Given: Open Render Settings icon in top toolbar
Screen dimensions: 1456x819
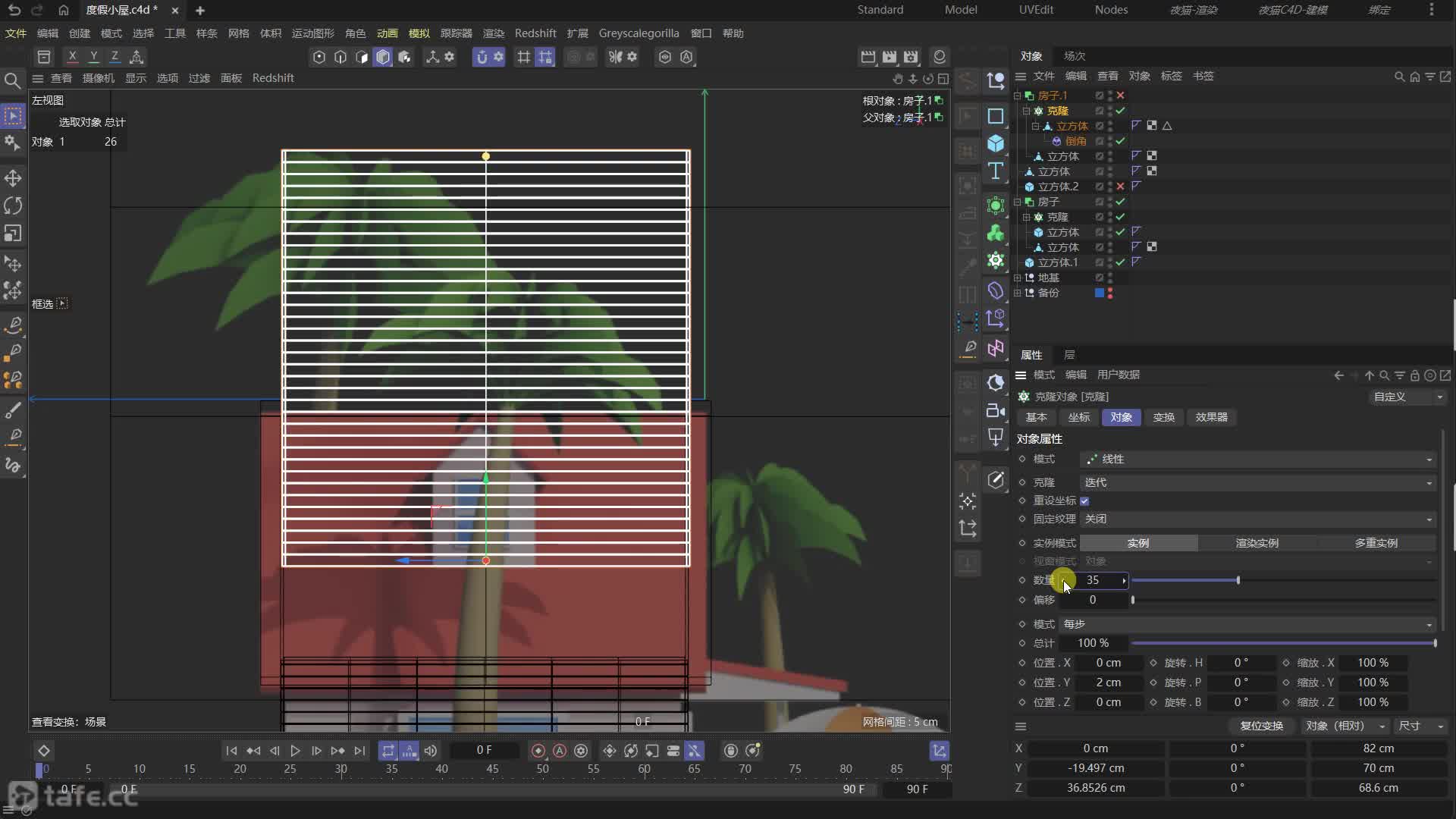Looking at the screenshot, I should click(911, 57).
